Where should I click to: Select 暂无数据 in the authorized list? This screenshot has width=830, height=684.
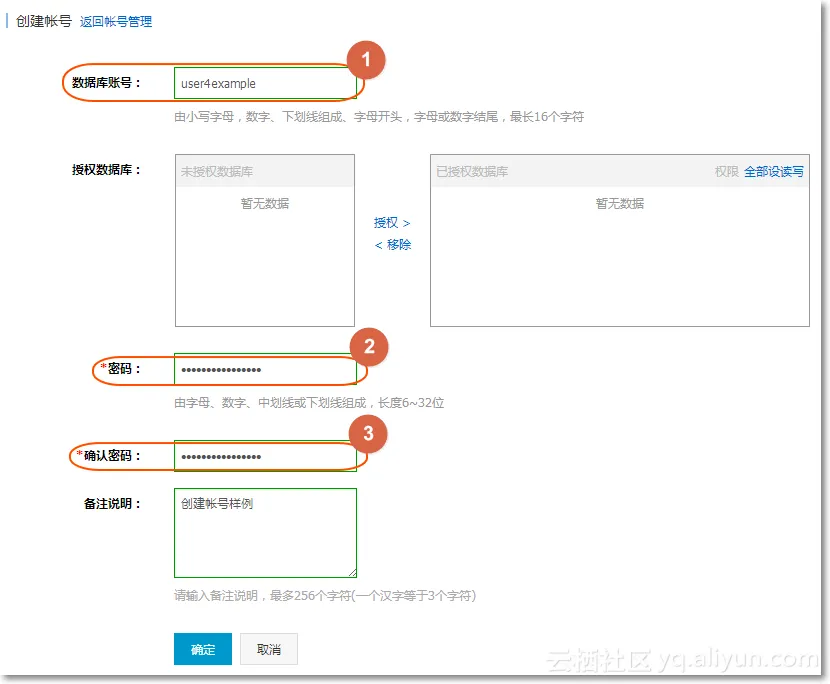click(619, 203)
